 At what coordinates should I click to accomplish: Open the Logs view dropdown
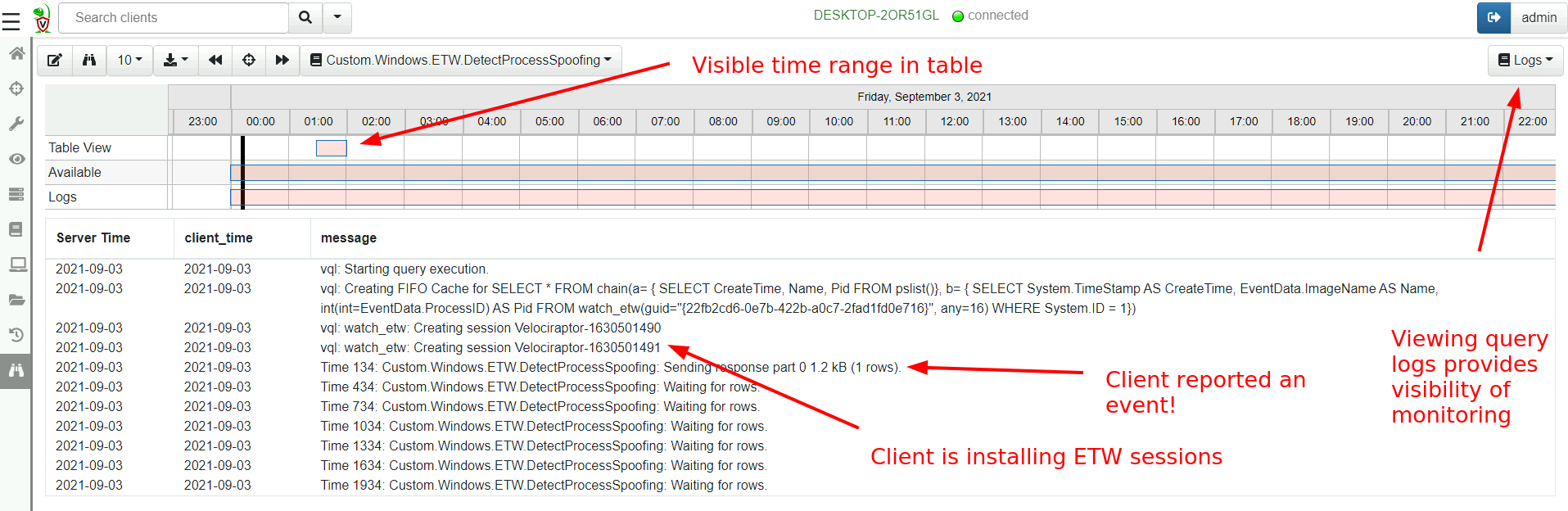1525,60
